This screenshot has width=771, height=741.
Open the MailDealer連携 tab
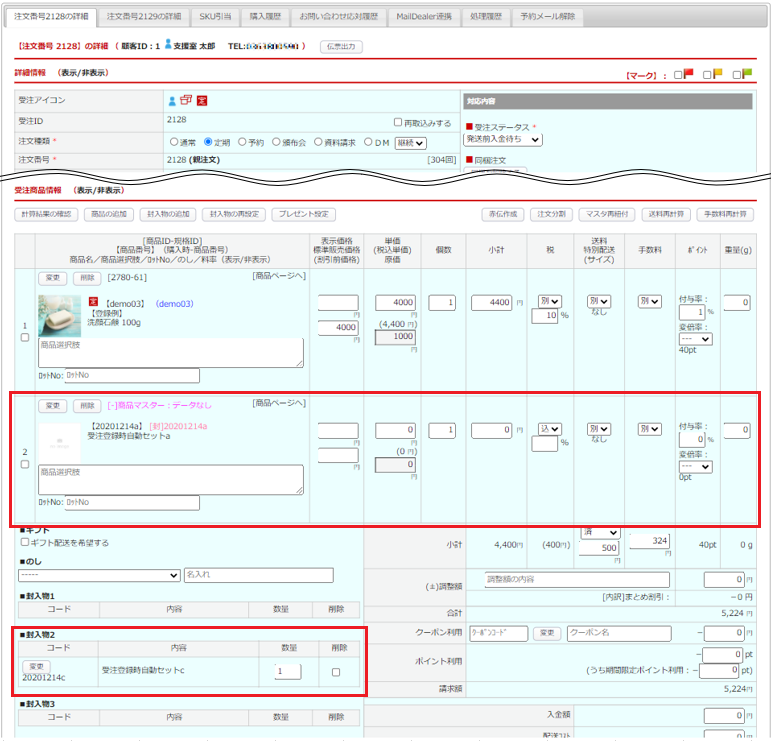tap(423, 17)
